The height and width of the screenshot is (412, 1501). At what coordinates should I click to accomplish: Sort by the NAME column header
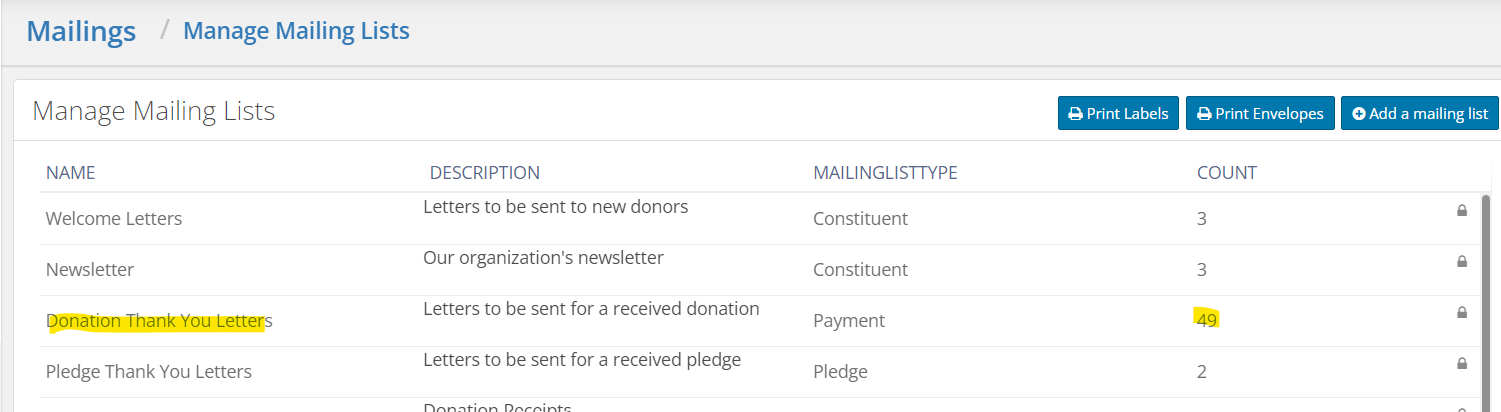coord(71,172)
